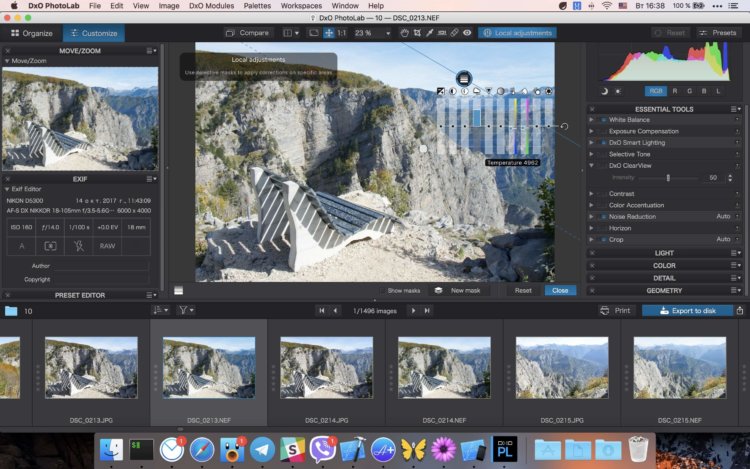Toggle Noise Reduction correction

[x=604, y=217]
